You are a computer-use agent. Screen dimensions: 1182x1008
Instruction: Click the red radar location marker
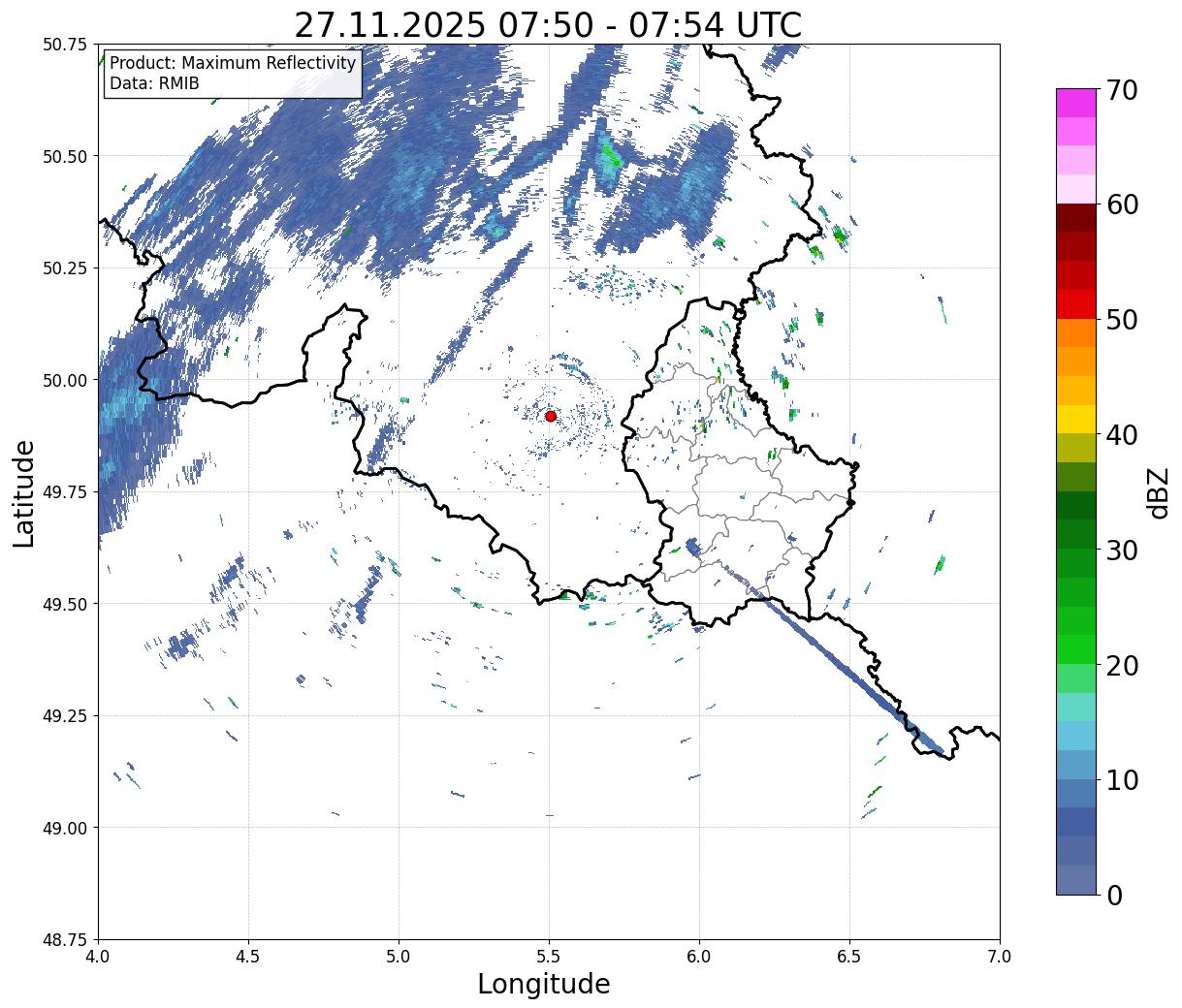pyautogui.click(x=550, y=416)
